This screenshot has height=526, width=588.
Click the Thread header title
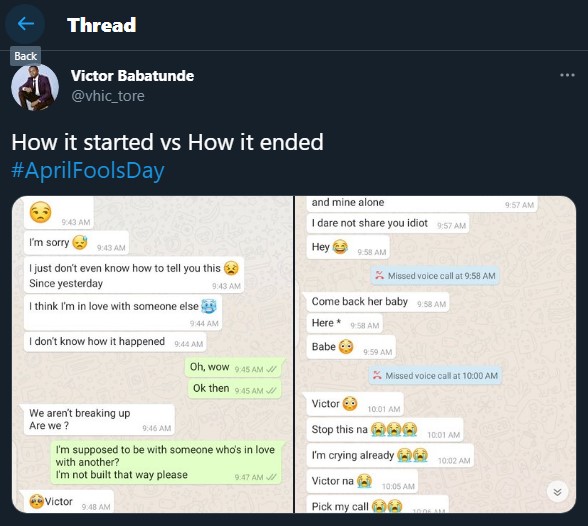(101, 25)
